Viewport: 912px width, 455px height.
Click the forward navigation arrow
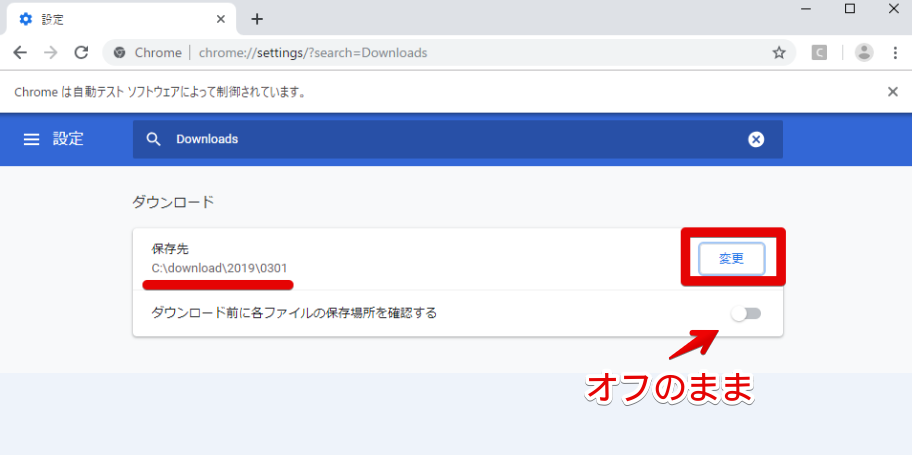[51, 53]
